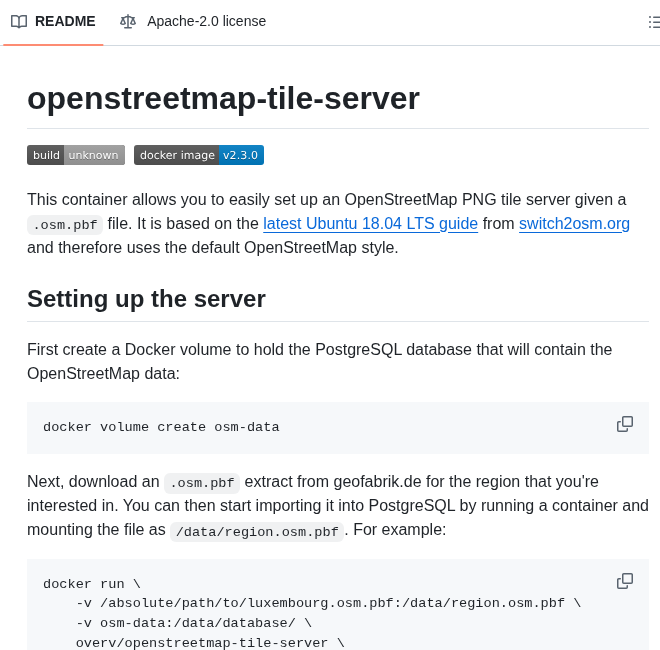Click the luxembourg.osm.pbf volume mount line
Image resolution: width=660 pixels, height=650 pixels.
pyautogui.click(x=328, y=603)
